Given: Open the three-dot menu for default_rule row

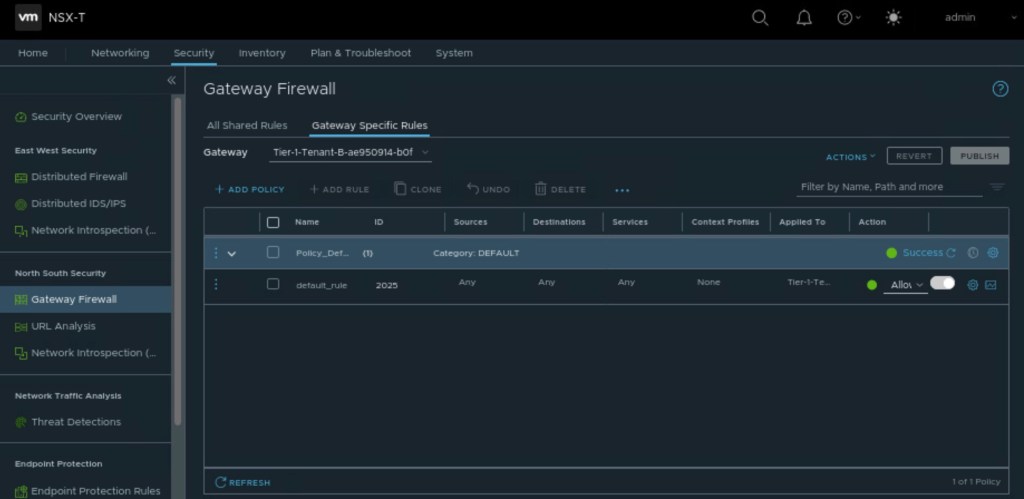Looking at the screenshot, I should pos(216,284).
